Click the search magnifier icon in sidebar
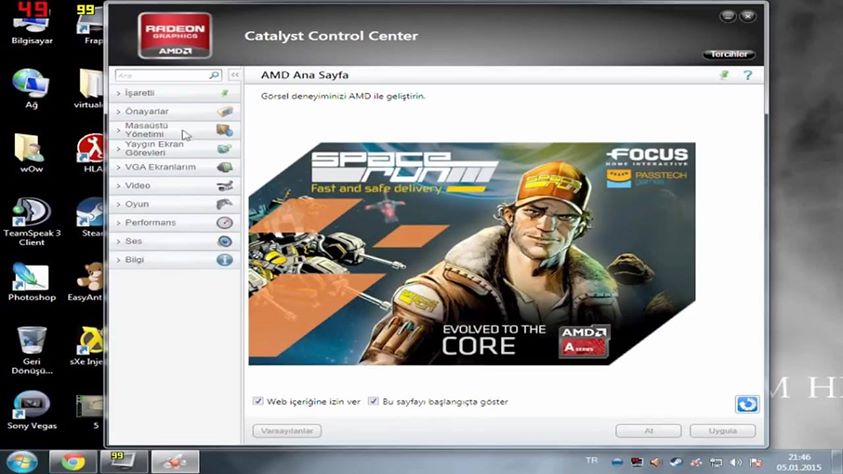 pos(214,75)
